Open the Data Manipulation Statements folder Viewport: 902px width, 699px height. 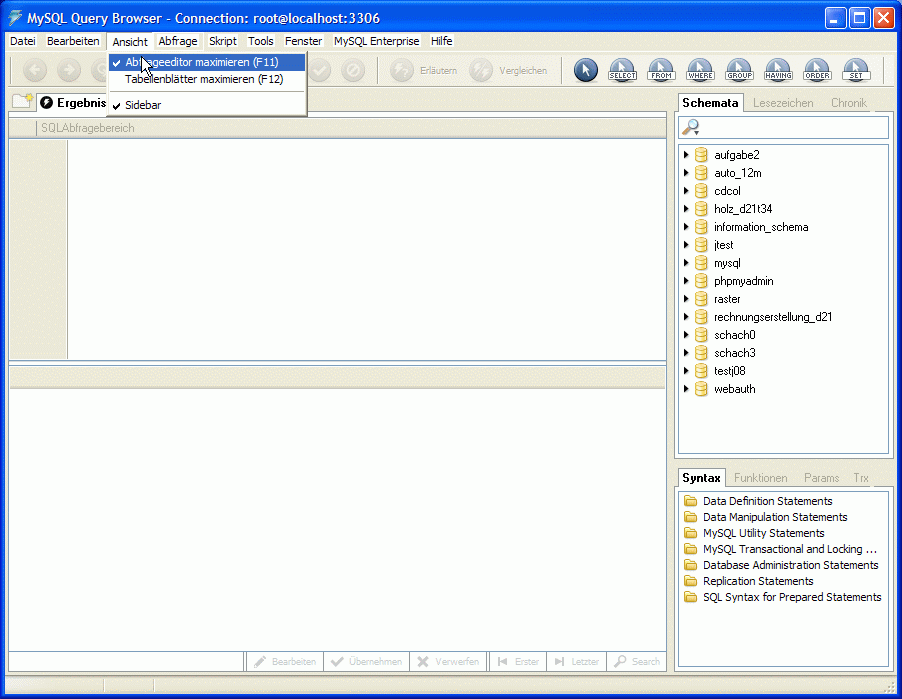click(774, 517)
